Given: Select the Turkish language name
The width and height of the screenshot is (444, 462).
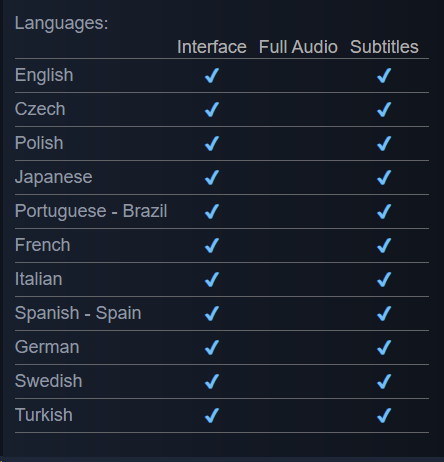Looking at the screenshot, I should pyautogui.click(x=44, y=415).
